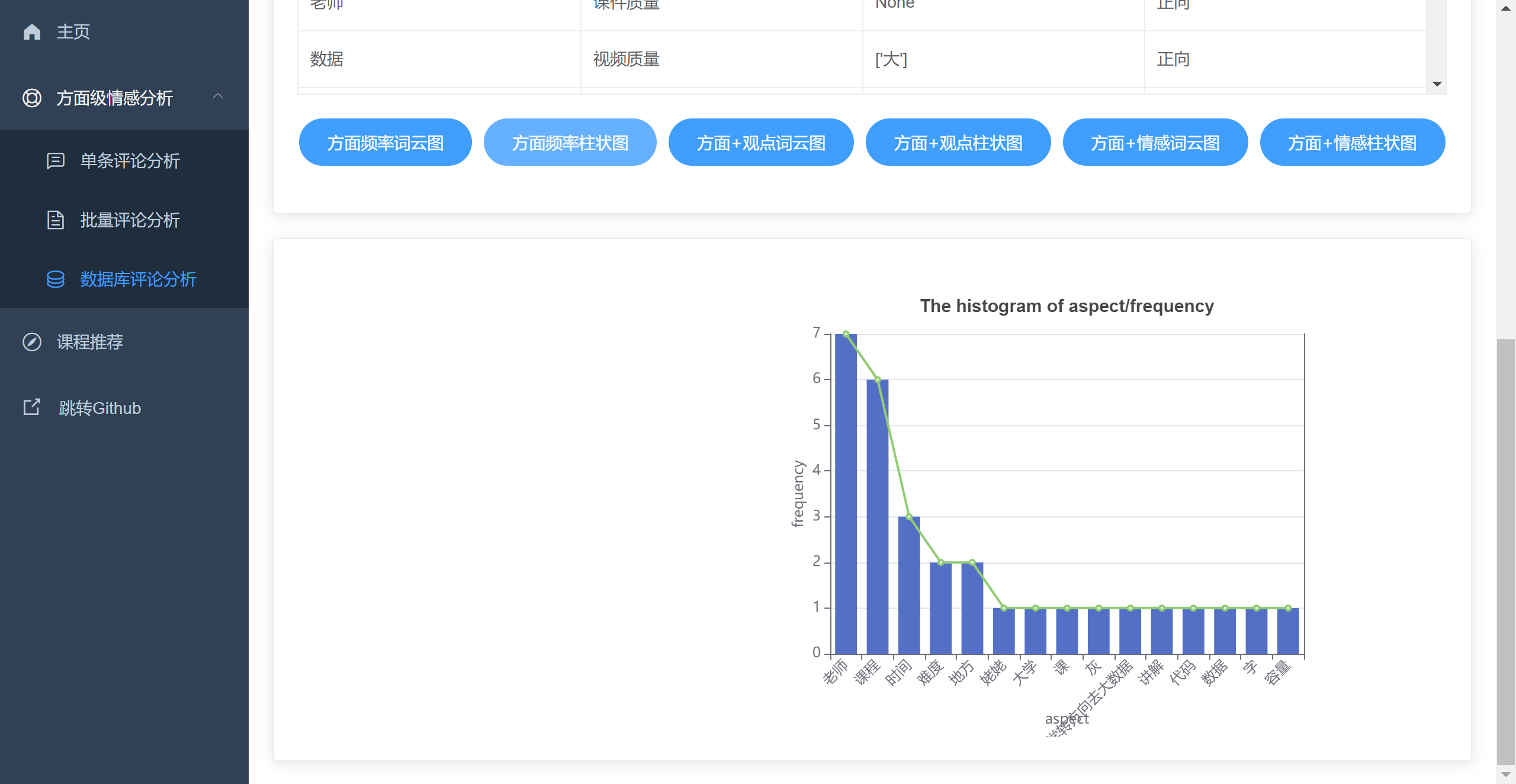Click the Github external link icon
Image resolution: width=1516 pixels, height=784 pixels.
[x=32, y=407]
